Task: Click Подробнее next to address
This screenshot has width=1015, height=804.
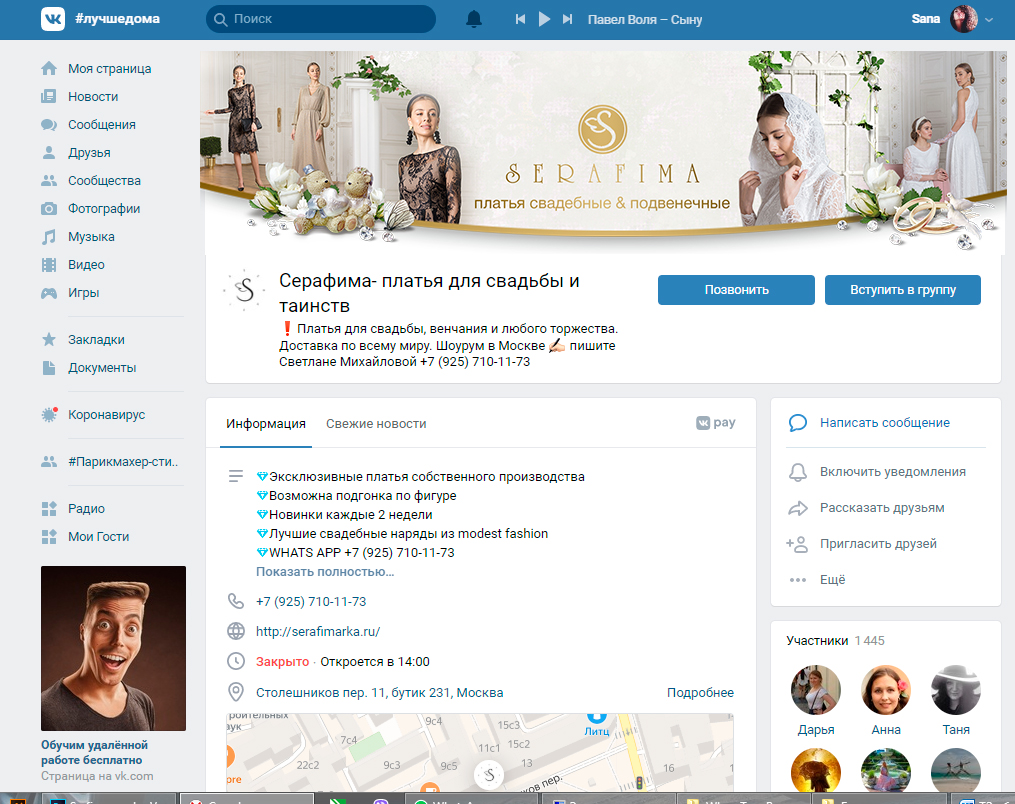Action: [700, 693]
